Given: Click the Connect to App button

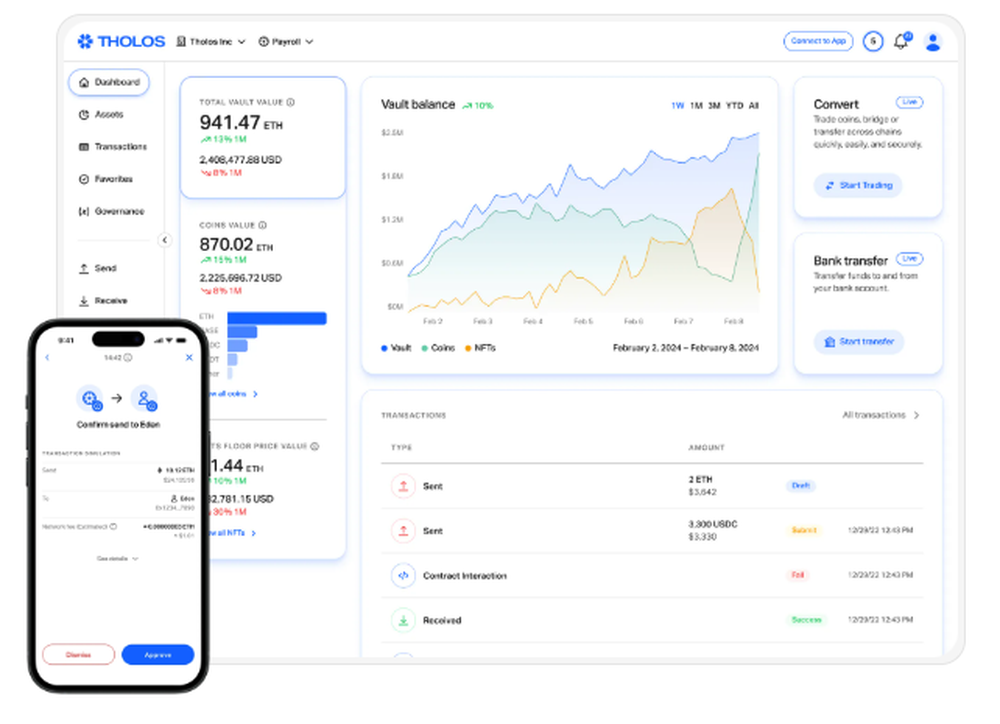Looking at the screenshot, I should pos(818,41).
